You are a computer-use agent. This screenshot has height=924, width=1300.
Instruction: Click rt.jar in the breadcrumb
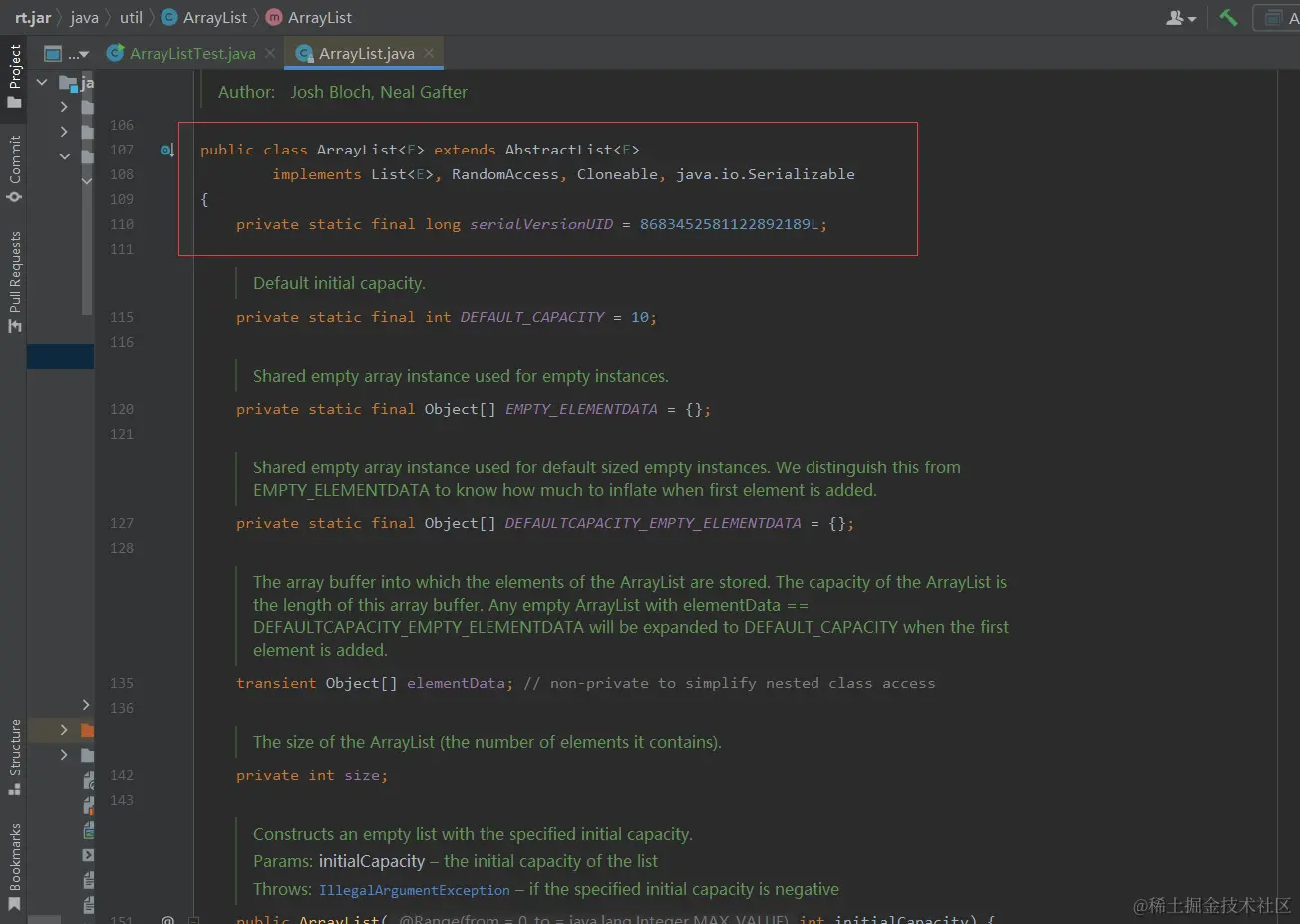(33, 17)
